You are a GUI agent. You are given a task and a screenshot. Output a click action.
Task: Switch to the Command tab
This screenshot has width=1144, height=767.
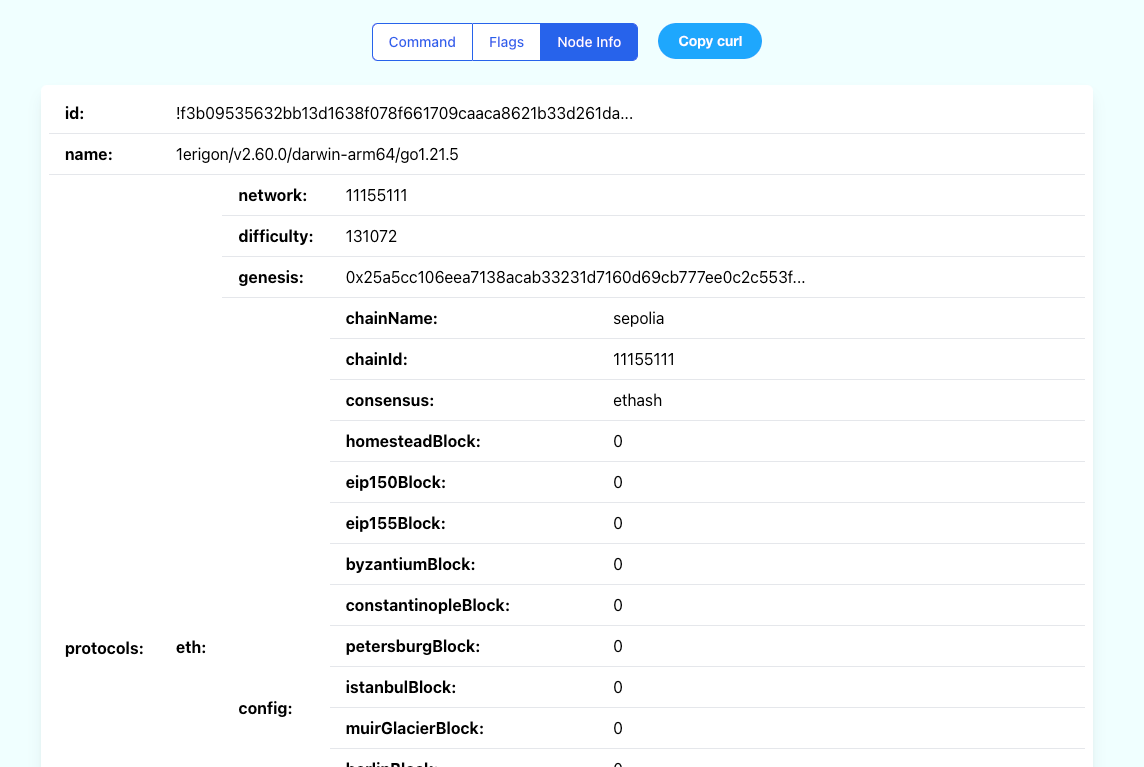pyautogui.click(x=422, y=42)
